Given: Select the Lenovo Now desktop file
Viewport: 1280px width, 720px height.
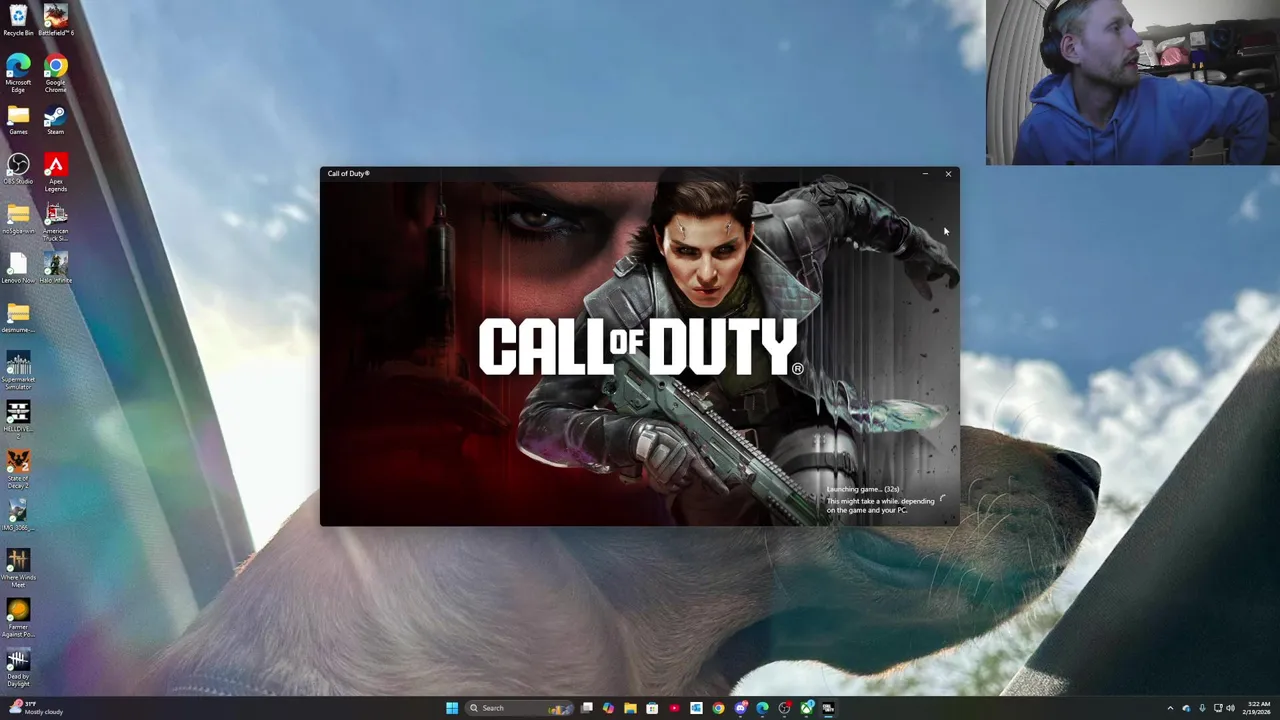Looking at the screenshot, I should (x=18, y=268).
